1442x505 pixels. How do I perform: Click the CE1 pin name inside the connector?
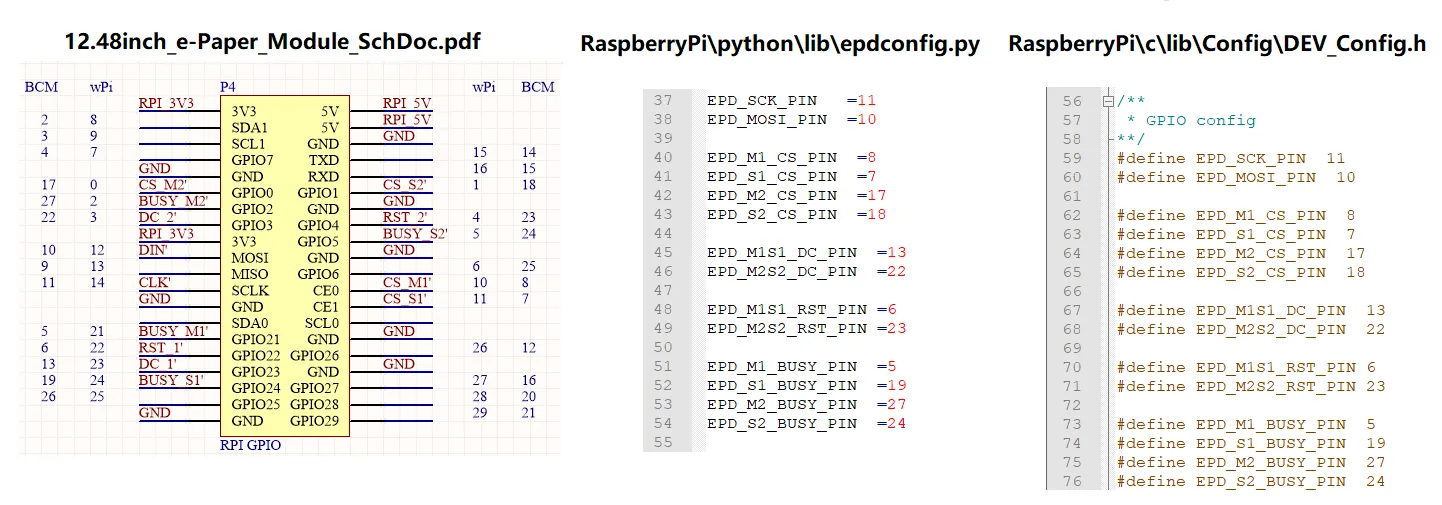(326, 307)
